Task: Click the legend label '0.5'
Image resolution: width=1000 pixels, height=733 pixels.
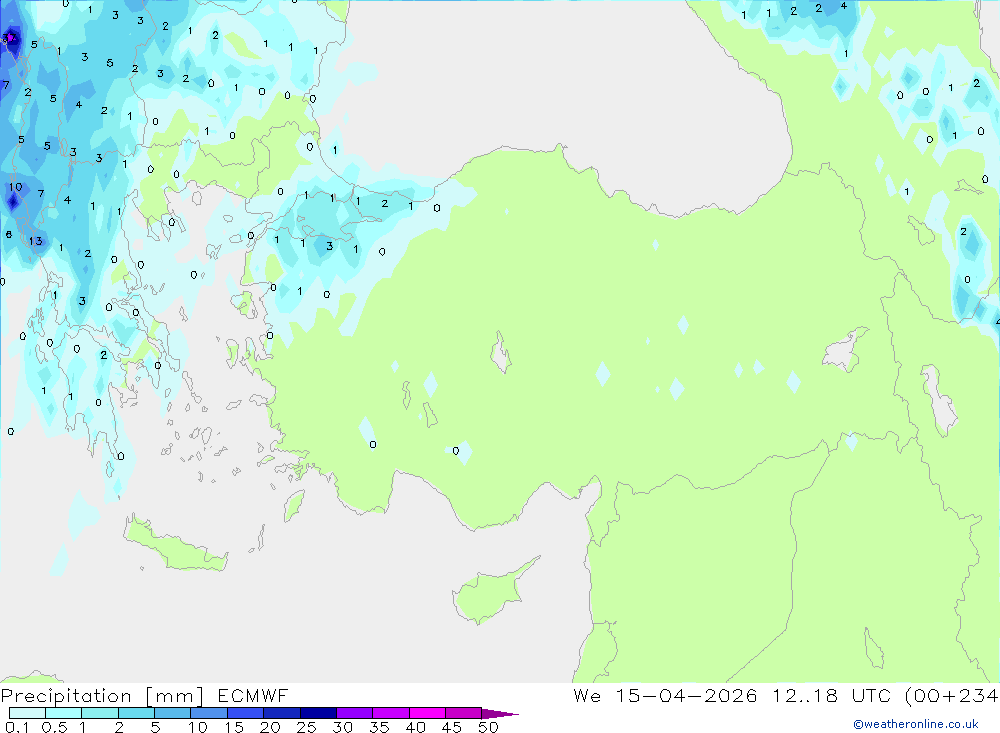Action: 54,727
